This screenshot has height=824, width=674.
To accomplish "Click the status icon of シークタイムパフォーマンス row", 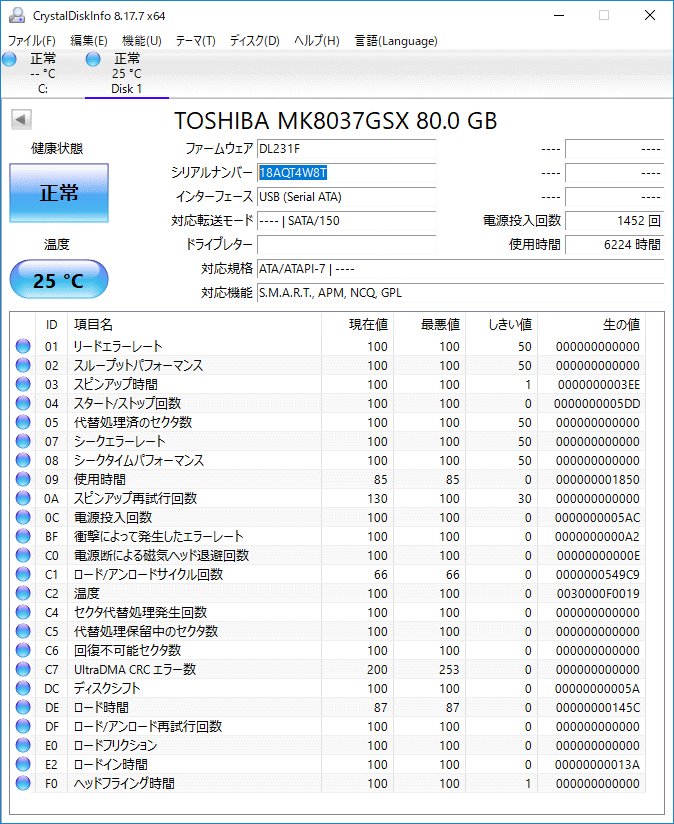I will (23, 460).
